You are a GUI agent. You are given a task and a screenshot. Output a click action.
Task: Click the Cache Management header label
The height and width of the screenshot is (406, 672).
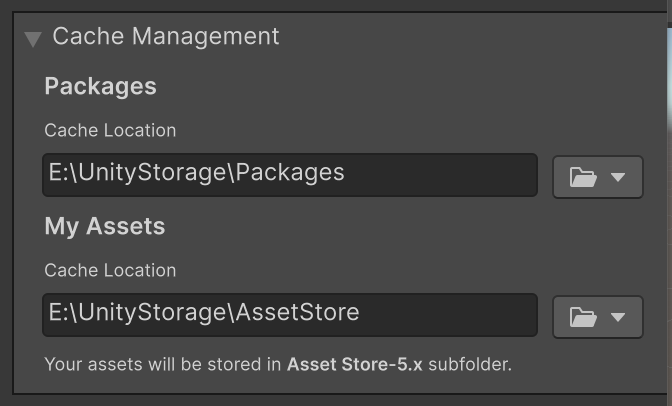[166, 37]
